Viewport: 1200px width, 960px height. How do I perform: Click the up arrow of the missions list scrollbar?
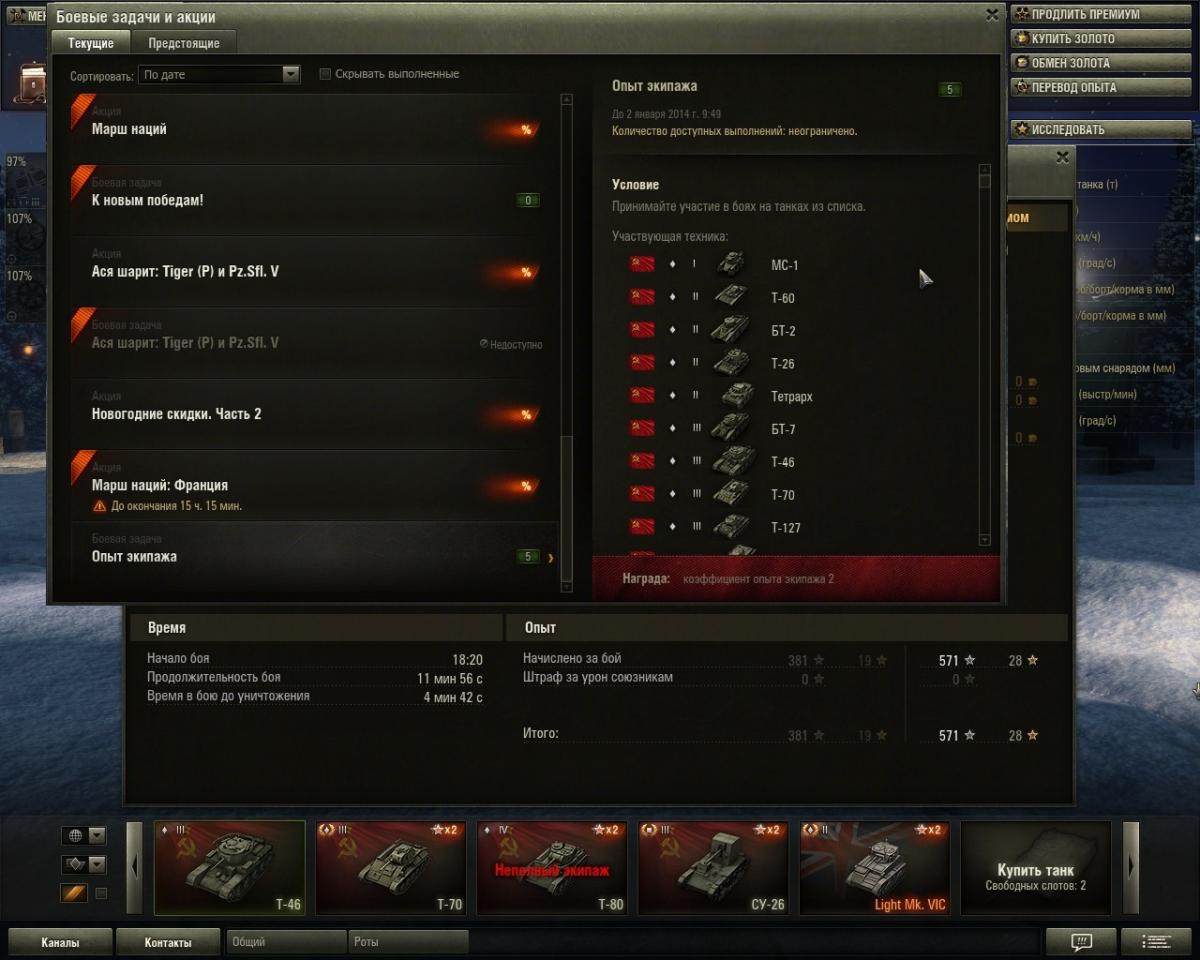coord(567,100)
